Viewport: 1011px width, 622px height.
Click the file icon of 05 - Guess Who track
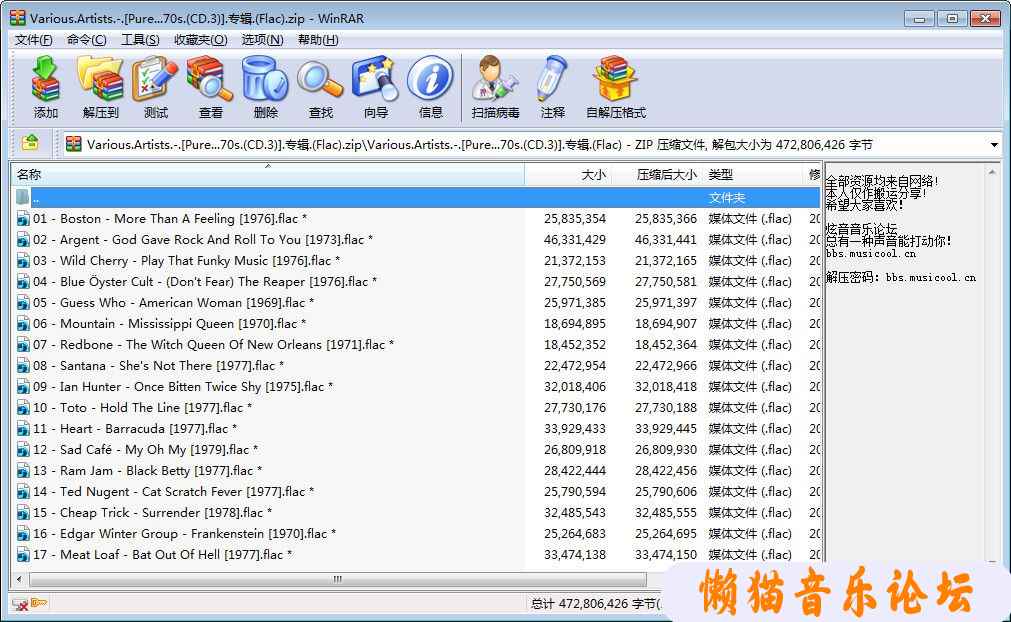(x=23, y=303)
